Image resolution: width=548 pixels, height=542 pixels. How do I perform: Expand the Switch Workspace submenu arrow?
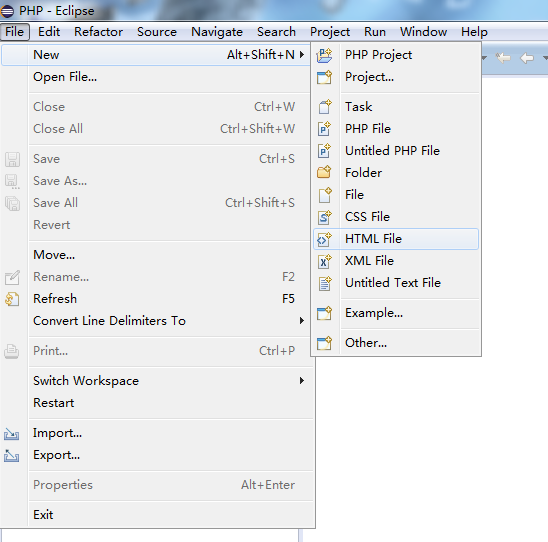coord(302,381)
